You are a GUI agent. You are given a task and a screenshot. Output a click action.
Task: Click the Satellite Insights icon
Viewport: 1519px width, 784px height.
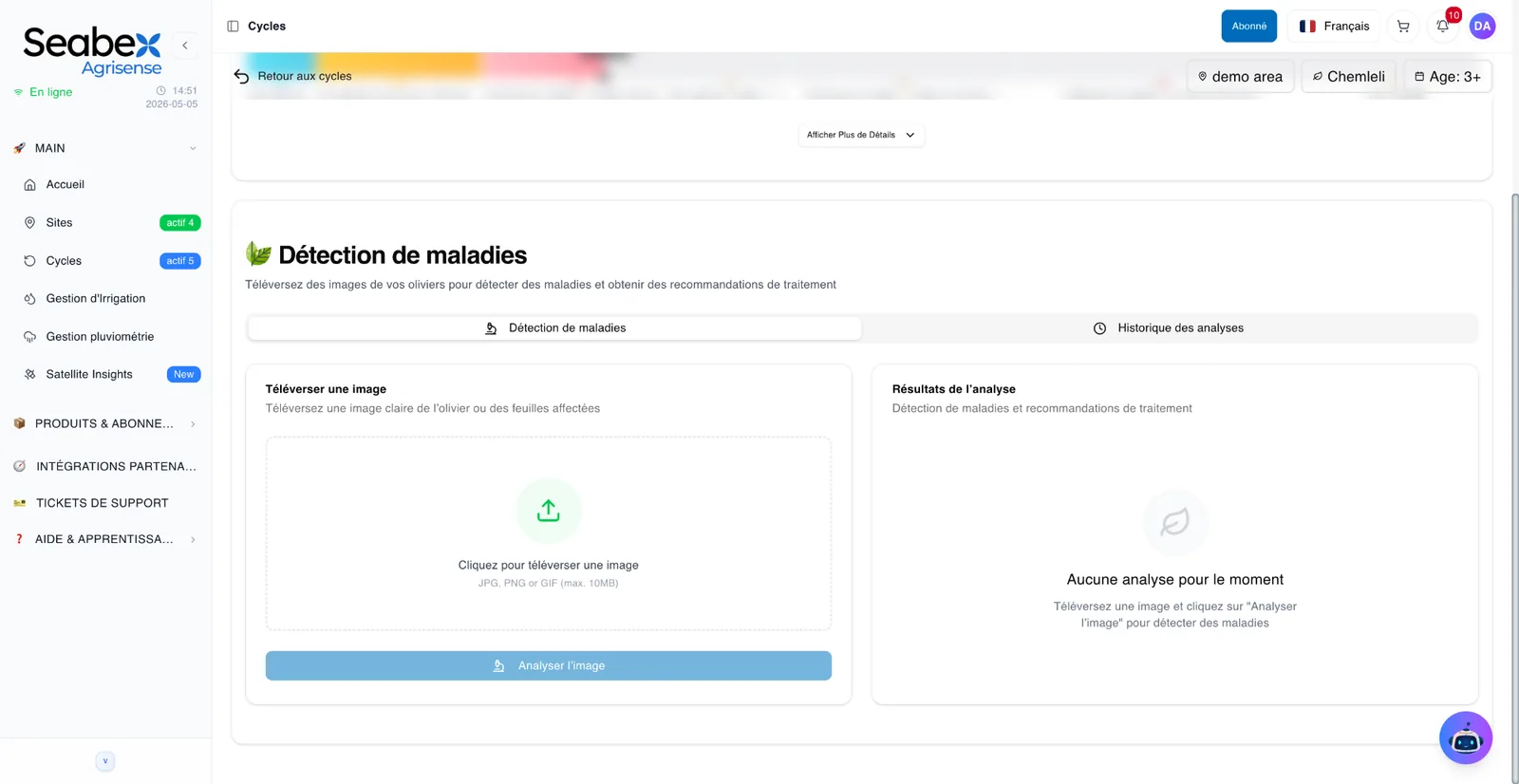(x=29, y=375)
